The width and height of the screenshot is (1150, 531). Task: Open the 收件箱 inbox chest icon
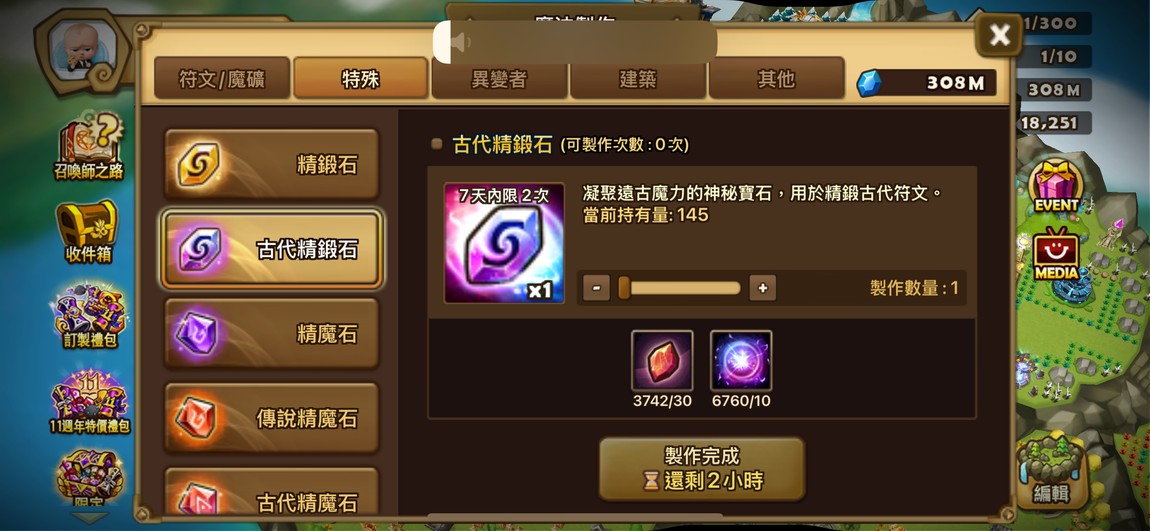coord(89,232)
